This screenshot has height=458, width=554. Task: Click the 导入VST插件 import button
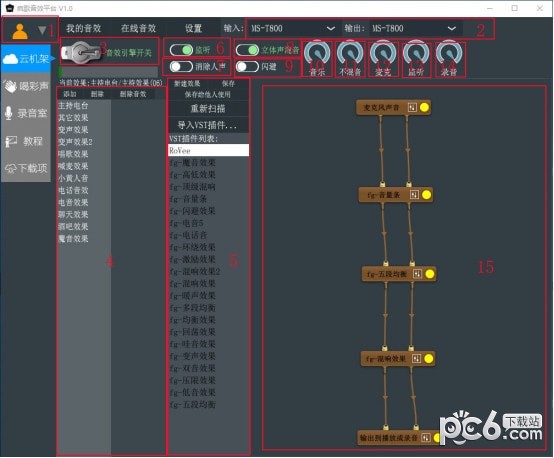pyautogui.click(x=208, y=125)
